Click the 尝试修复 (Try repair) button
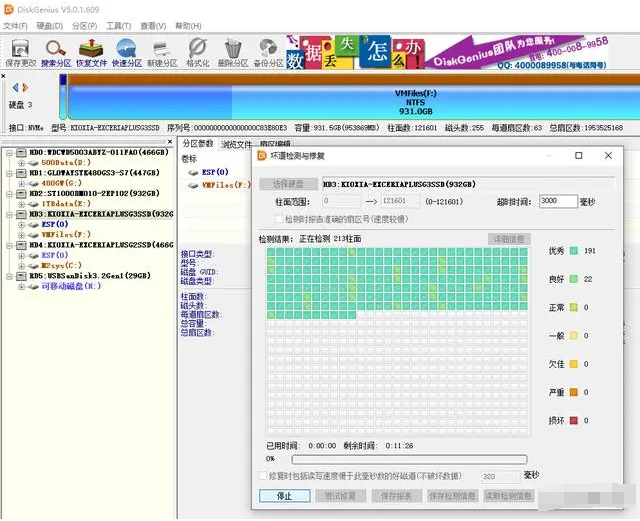This screenshot has width=640, height=521. click(x=340, y=496)
